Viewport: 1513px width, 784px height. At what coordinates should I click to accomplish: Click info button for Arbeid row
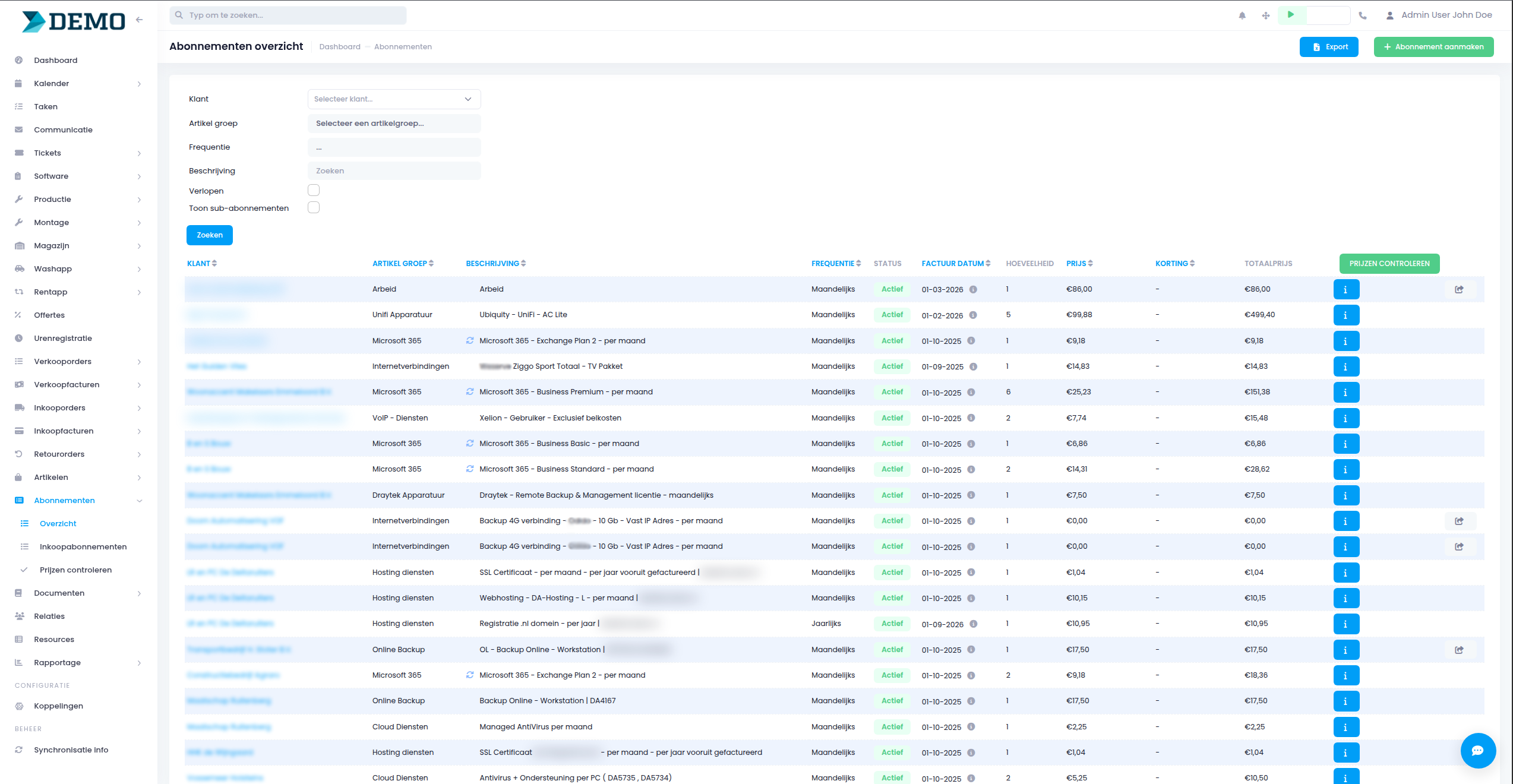coord(1346,289)
